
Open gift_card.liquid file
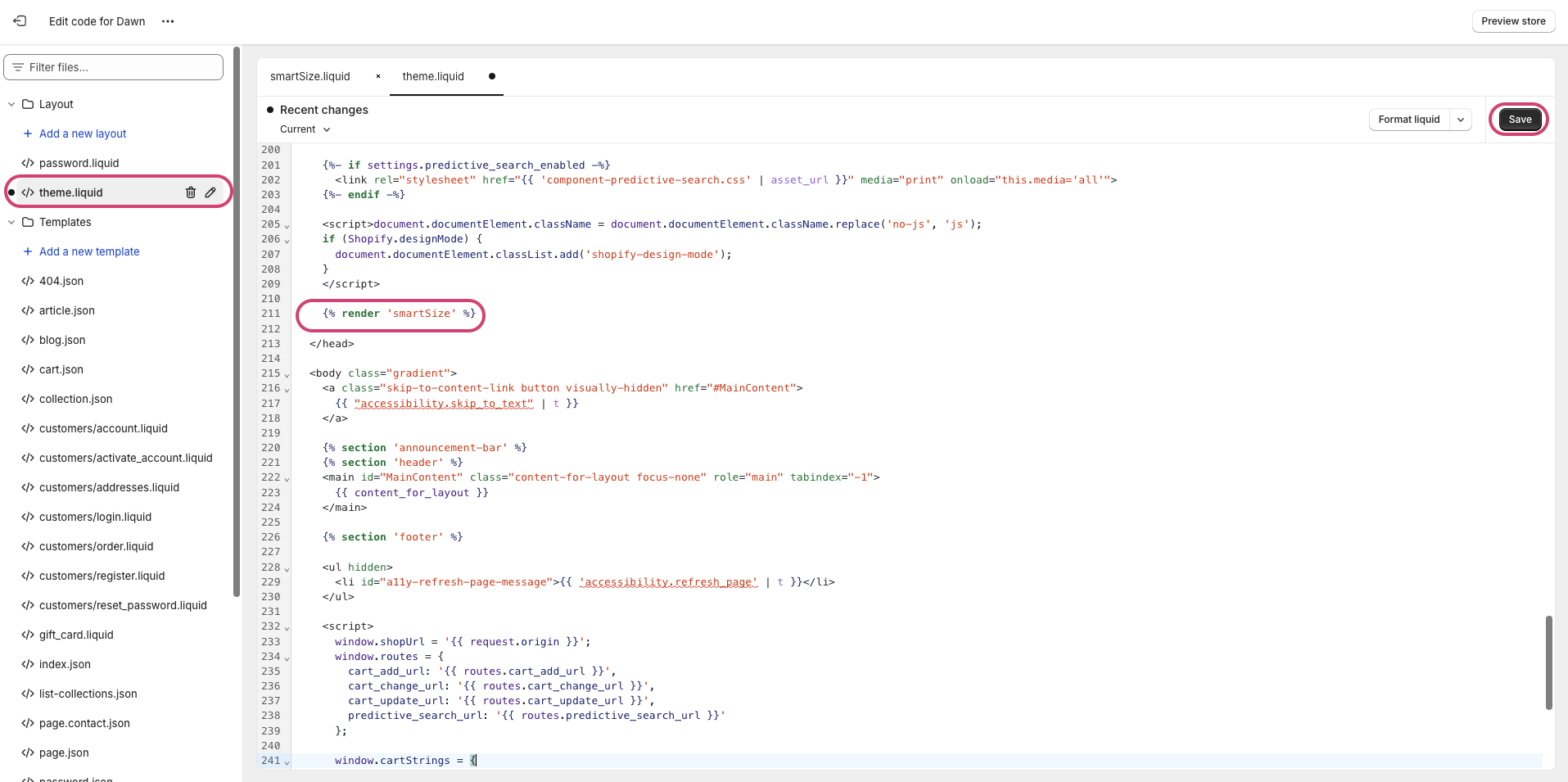tap(76, 635)
